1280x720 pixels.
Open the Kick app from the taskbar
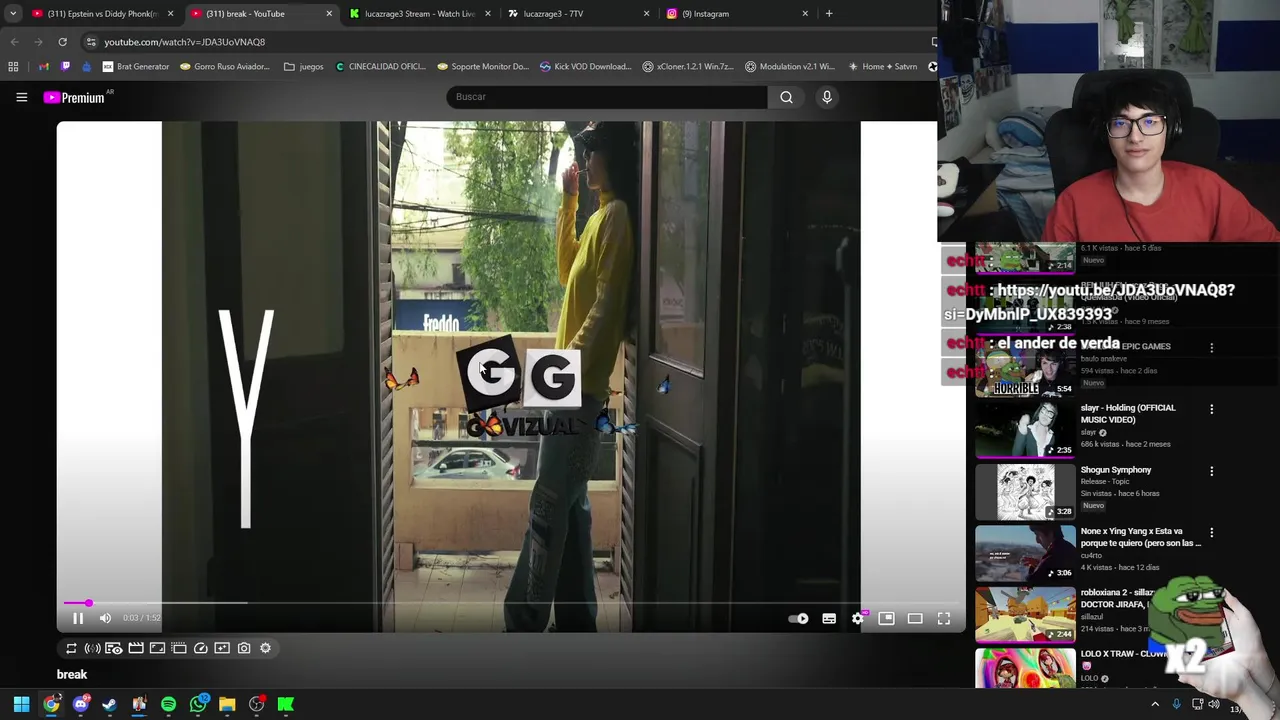pos(286,705)
